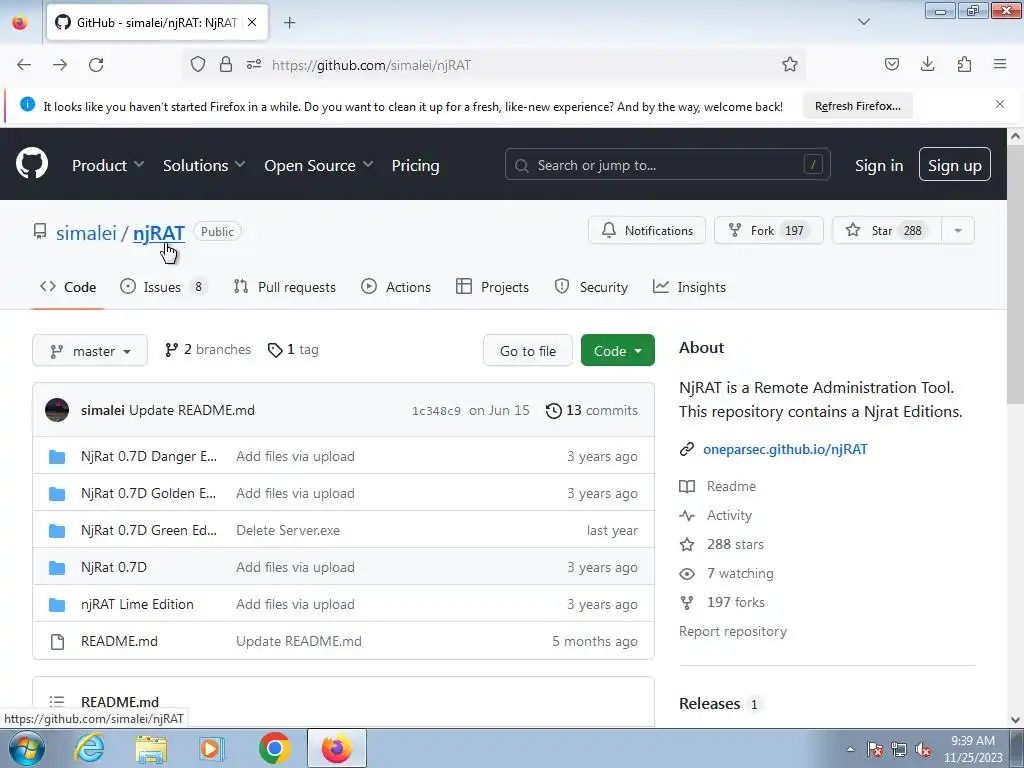Launch Google Chrome from the taskbar
1024x768 pixels.
coord(274,748)
